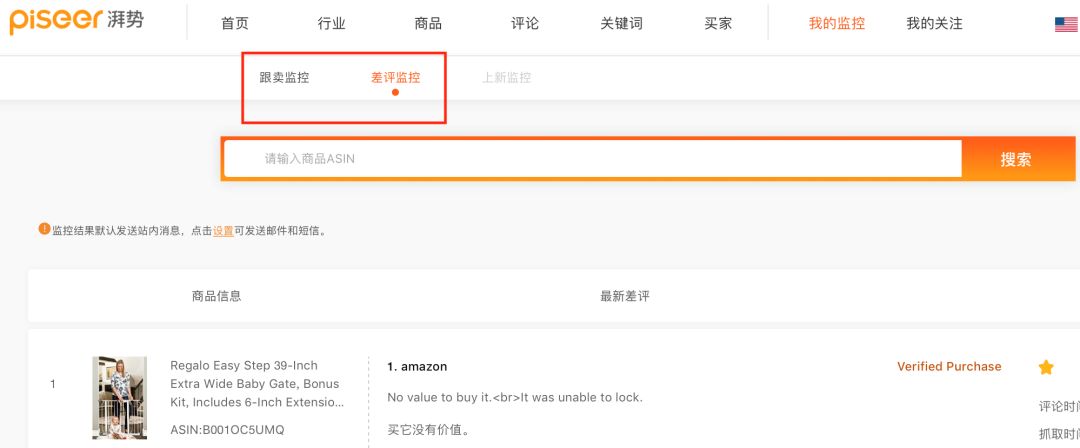Go to the 行业 menu
Image resolution: width=1080 pixels, height=448 pixels.
pos(331,24)
